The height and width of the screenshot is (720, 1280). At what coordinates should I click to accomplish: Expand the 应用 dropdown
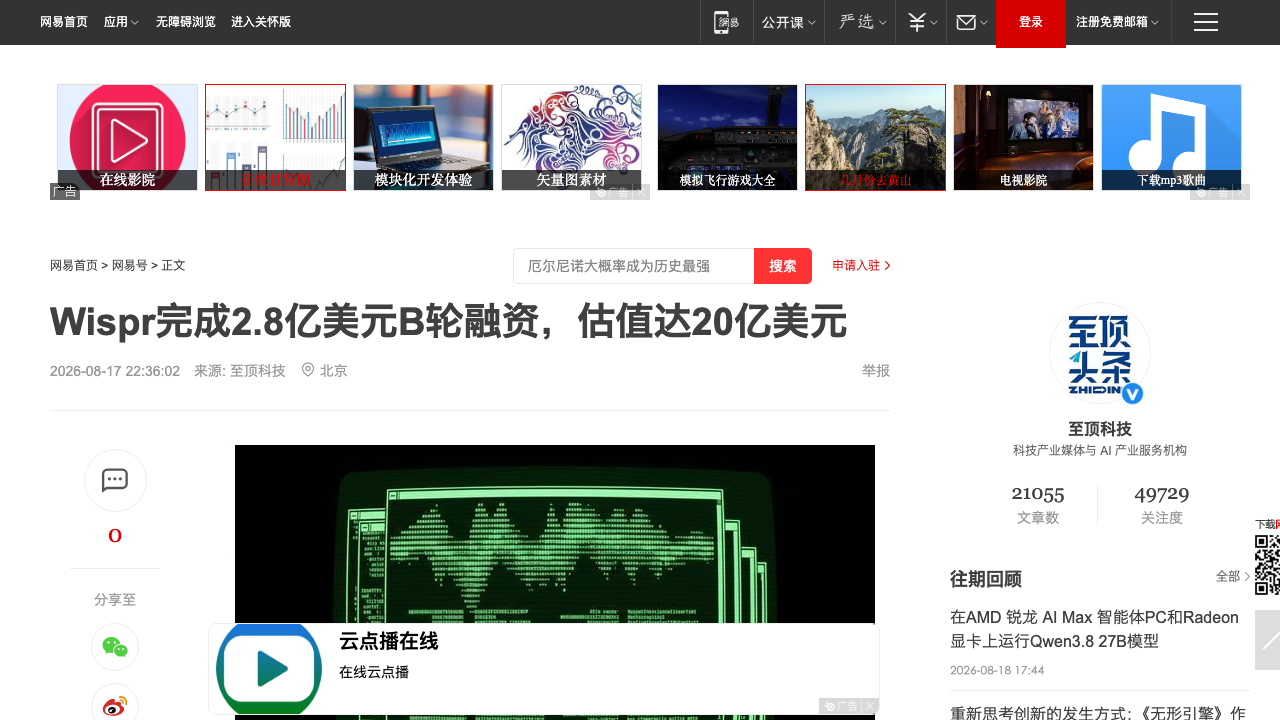121,22
